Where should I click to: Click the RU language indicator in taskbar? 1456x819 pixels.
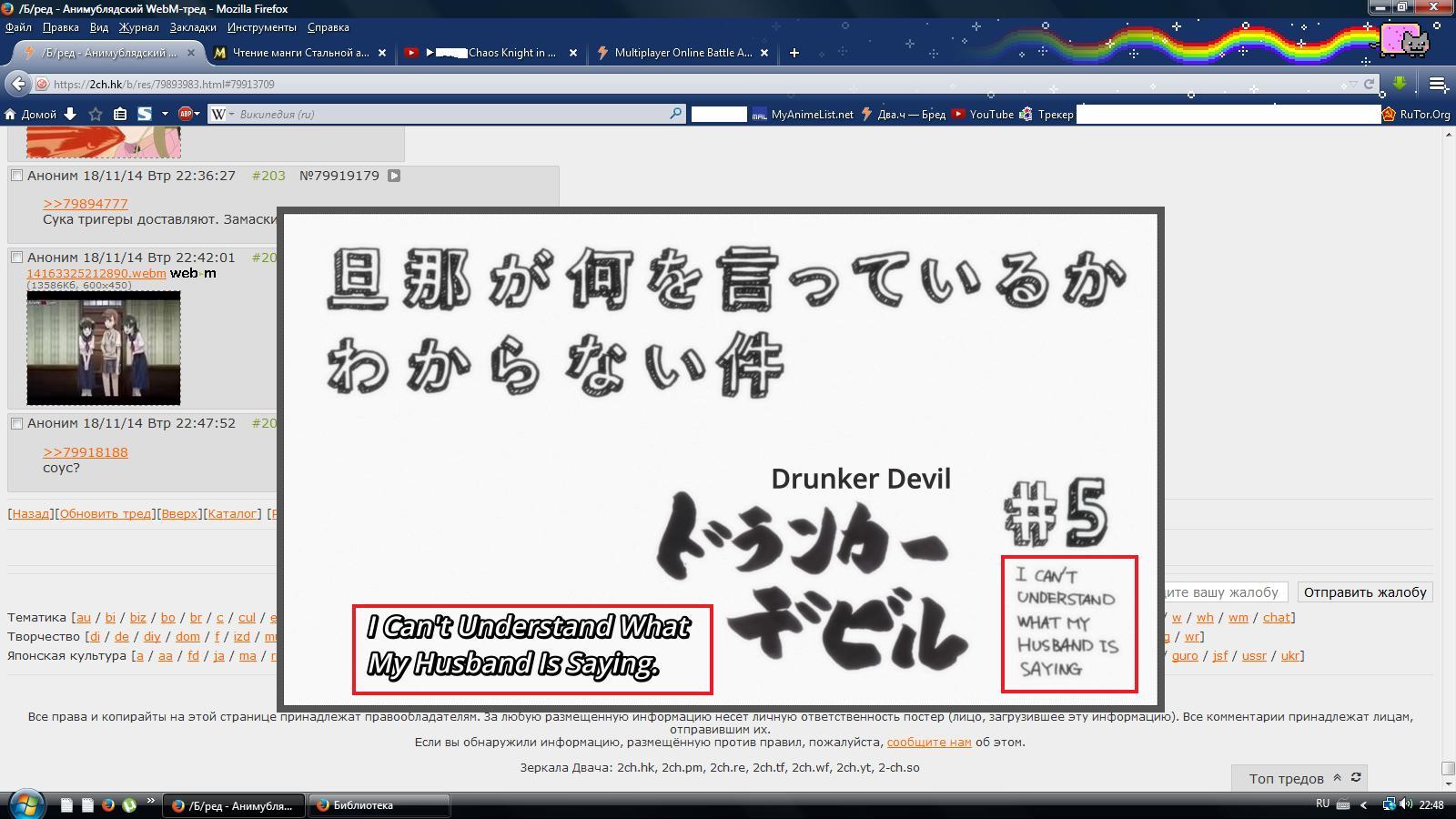click(1322, 804)
